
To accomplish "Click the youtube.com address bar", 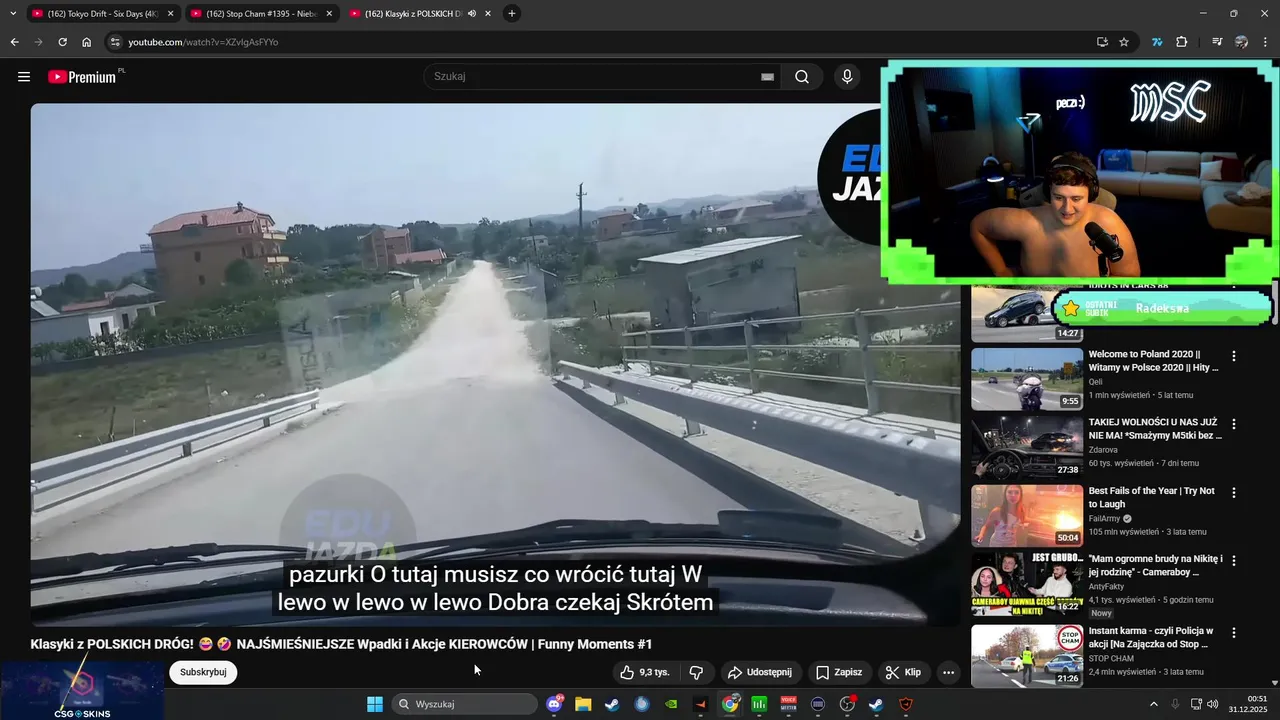I will point(600,42).
